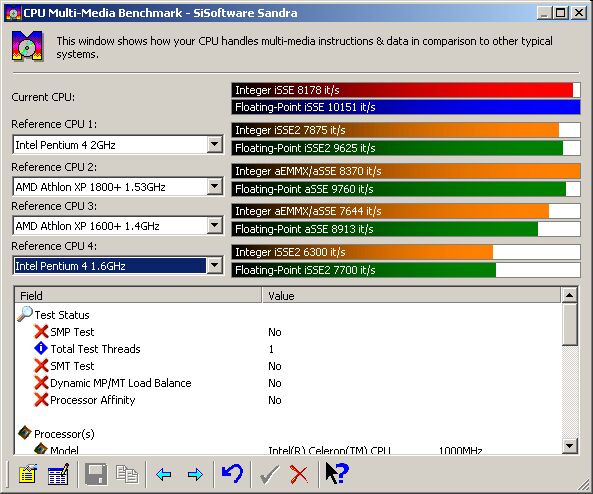Click the grey checkmark OK icon
The width and height of the screenshot is (593, 494).
pos(269,474)
